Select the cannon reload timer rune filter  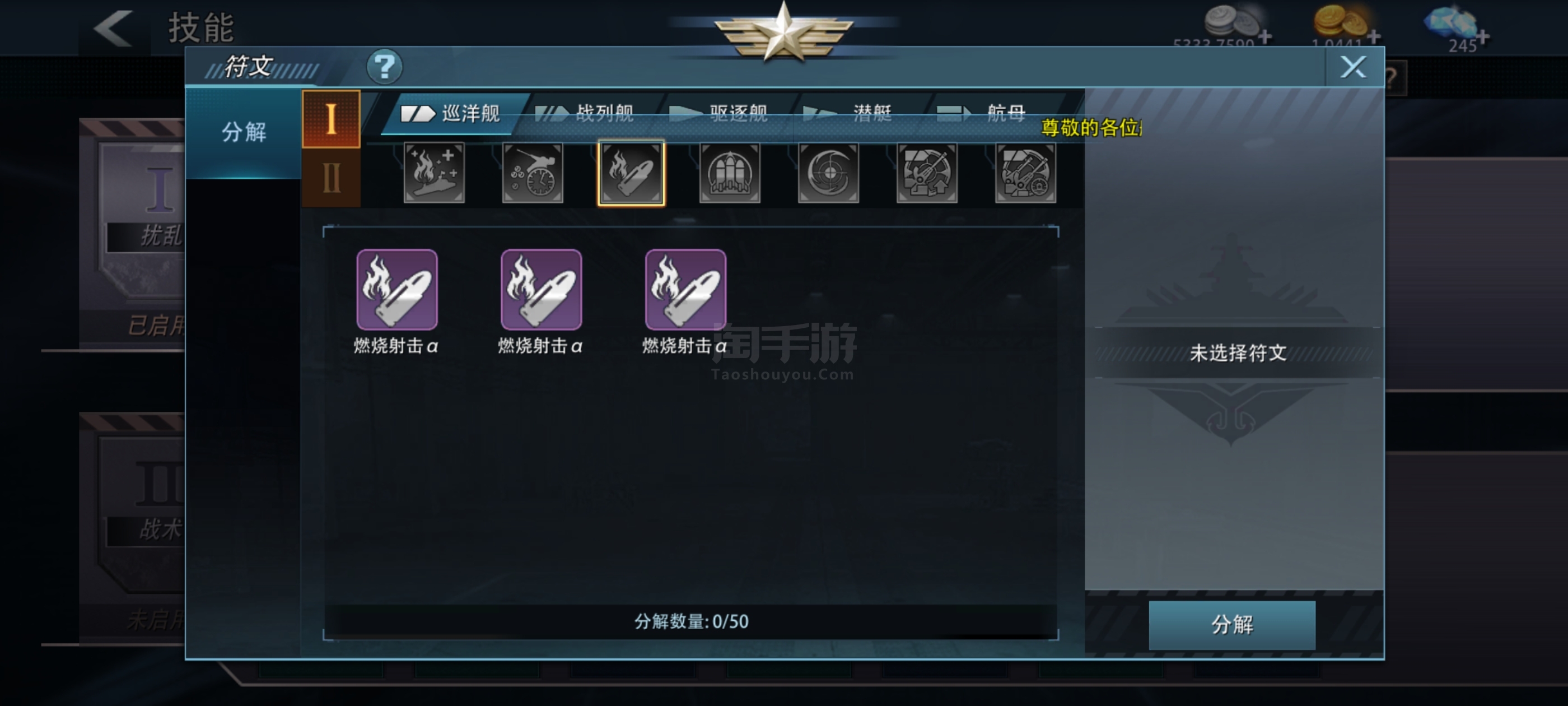(x=533, y=173)
